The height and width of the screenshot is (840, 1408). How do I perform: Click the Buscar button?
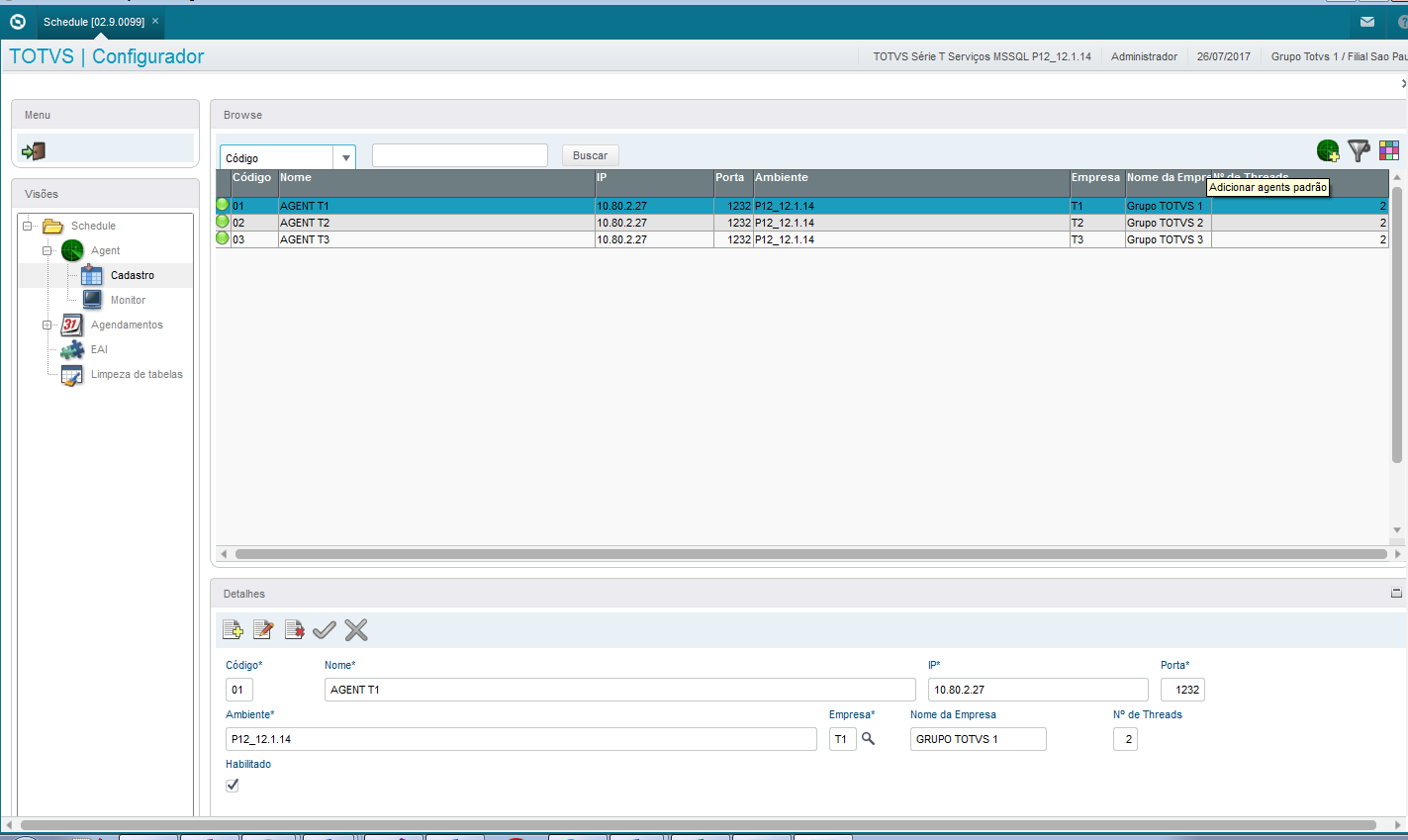point(591,155)
